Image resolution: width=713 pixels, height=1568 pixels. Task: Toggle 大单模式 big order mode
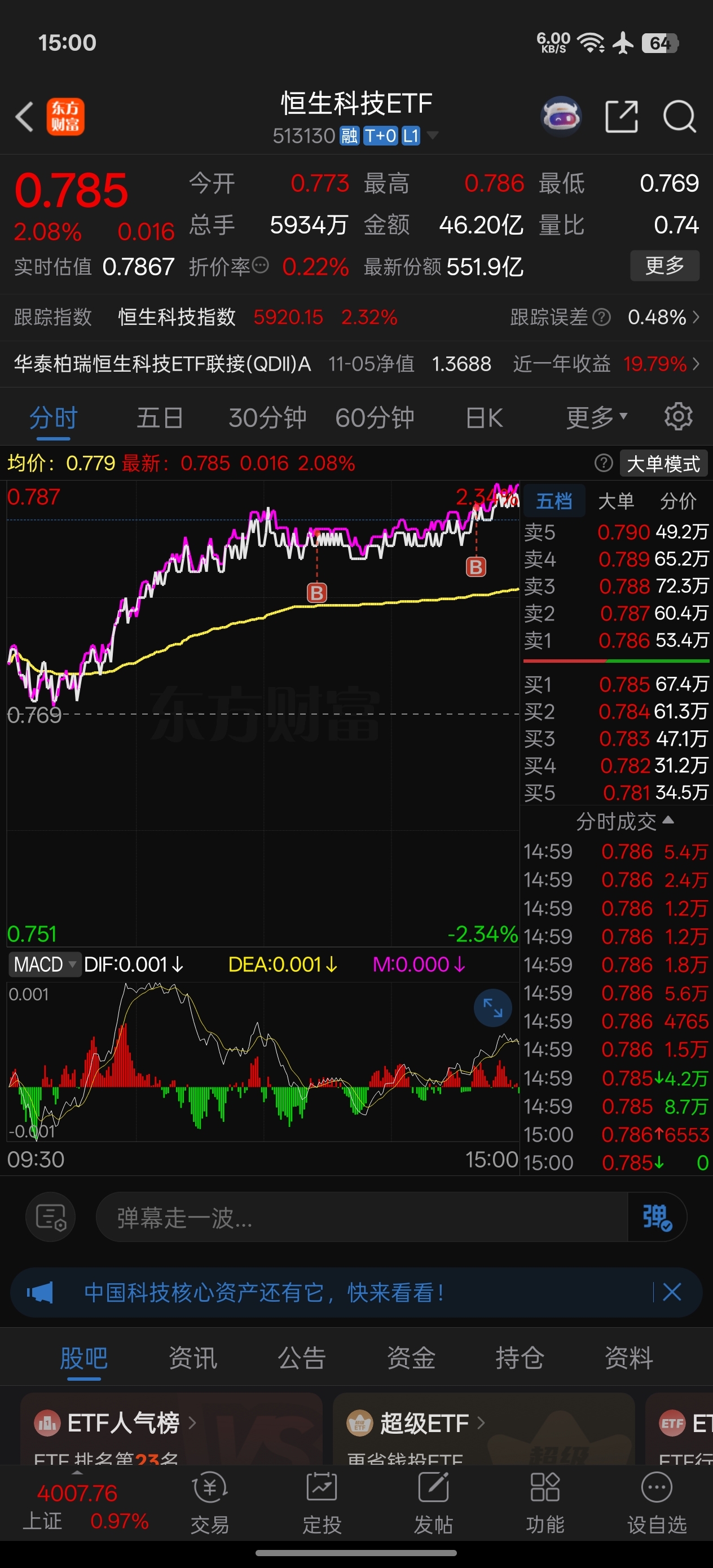(x=663, y=463)
